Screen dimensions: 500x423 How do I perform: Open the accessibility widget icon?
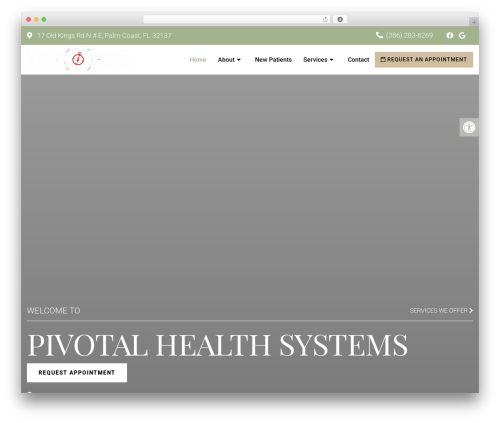(469, 127)
